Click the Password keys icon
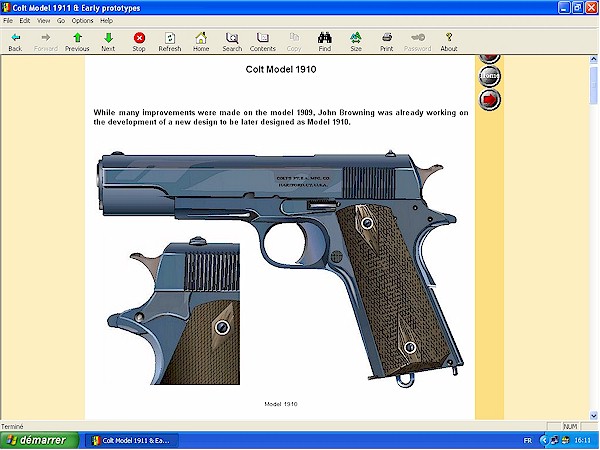This screenshot has height=450, width=600. coord(417,38)
